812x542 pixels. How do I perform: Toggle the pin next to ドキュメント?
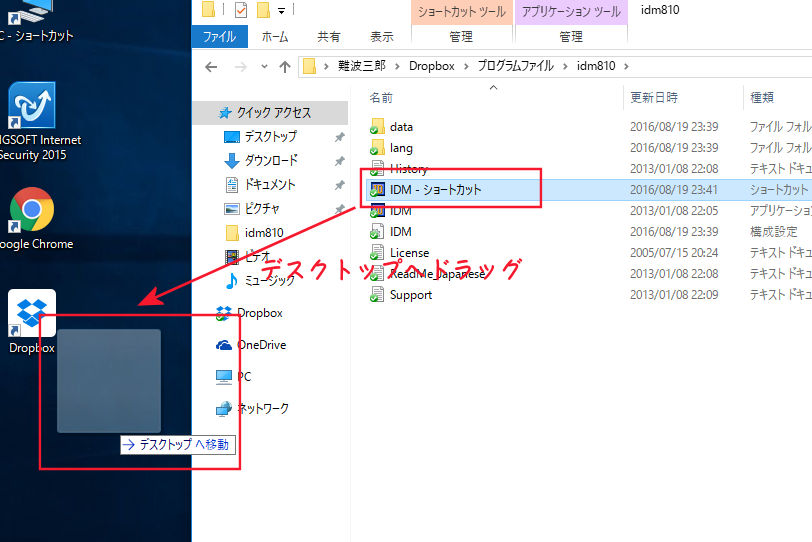[x=340, y=185]
